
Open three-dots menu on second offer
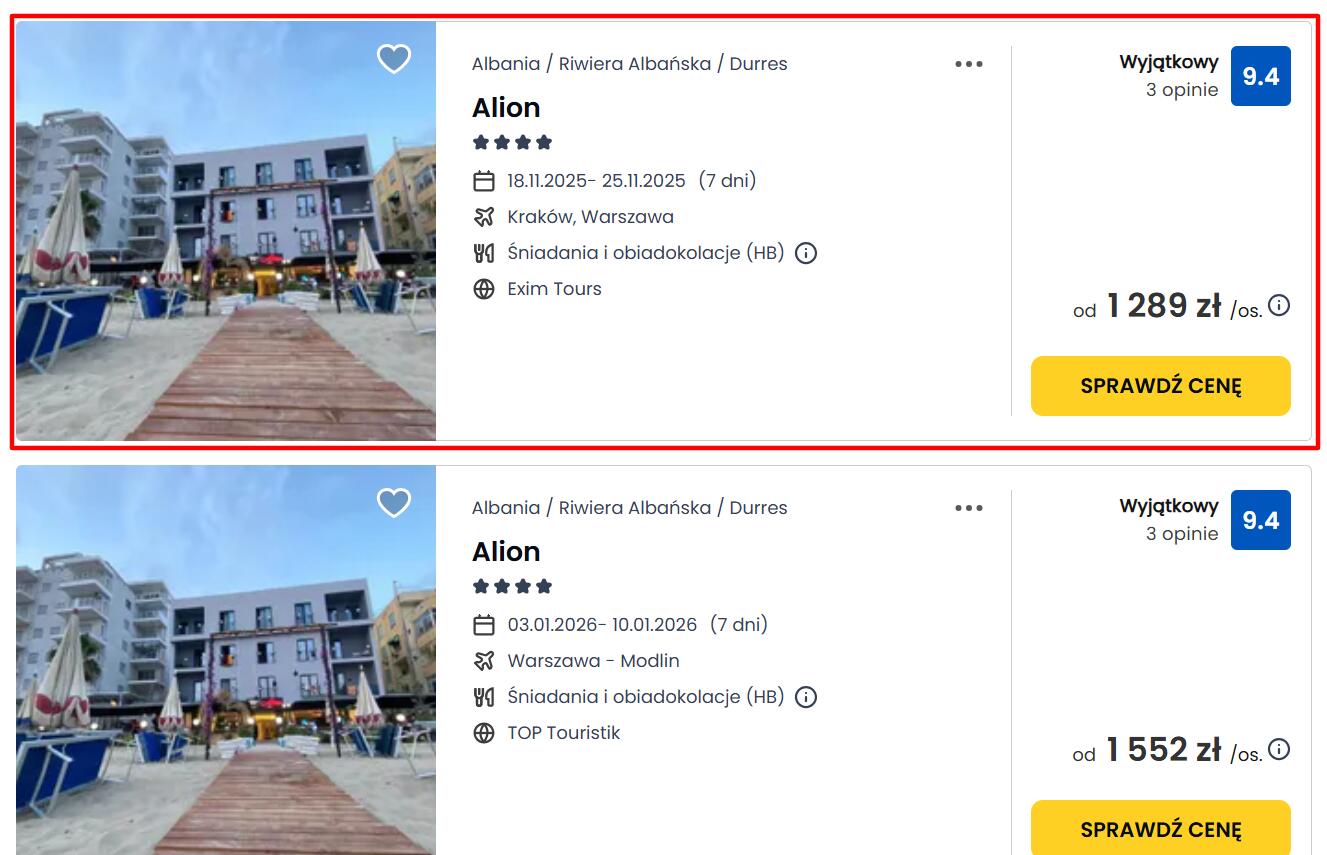click(968, 508)
